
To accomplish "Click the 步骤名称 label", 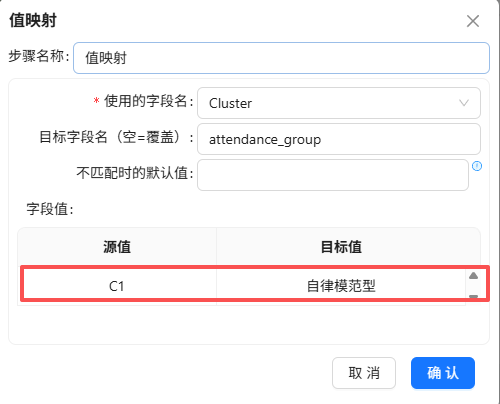I will click(x=39, y=56).
